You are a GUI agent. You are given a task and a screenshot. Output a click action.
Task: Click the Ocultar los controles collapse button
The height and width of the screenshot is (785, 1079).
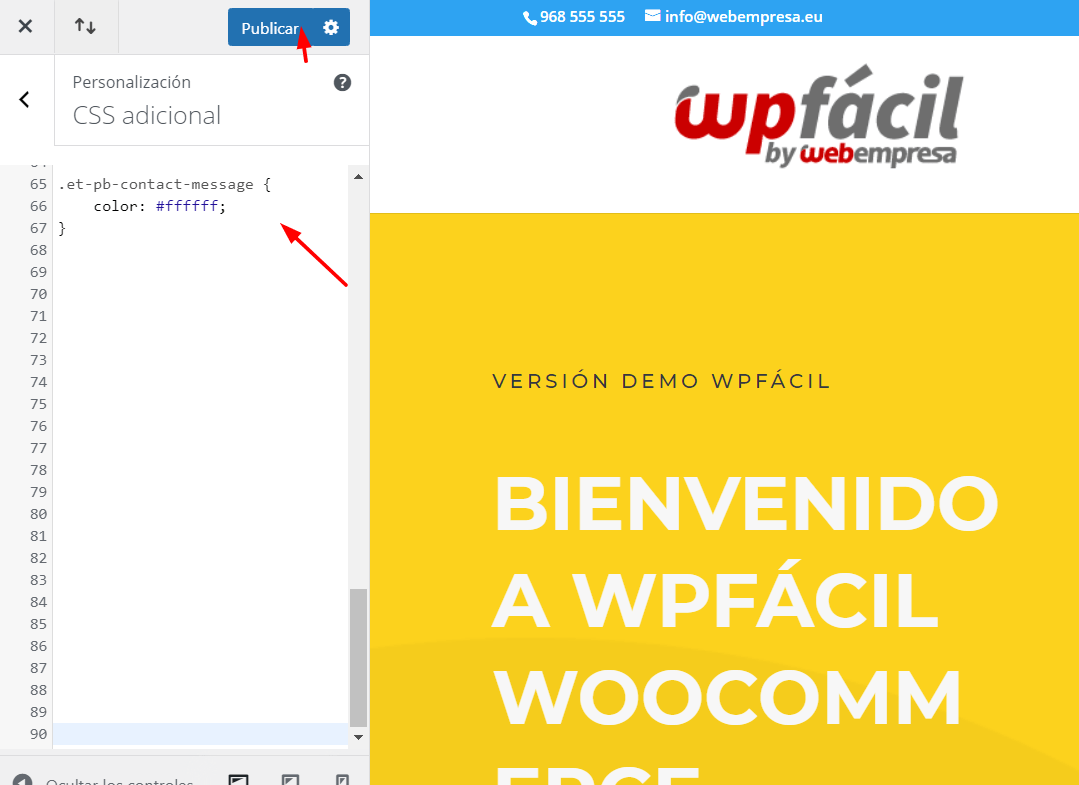[103, 779]
